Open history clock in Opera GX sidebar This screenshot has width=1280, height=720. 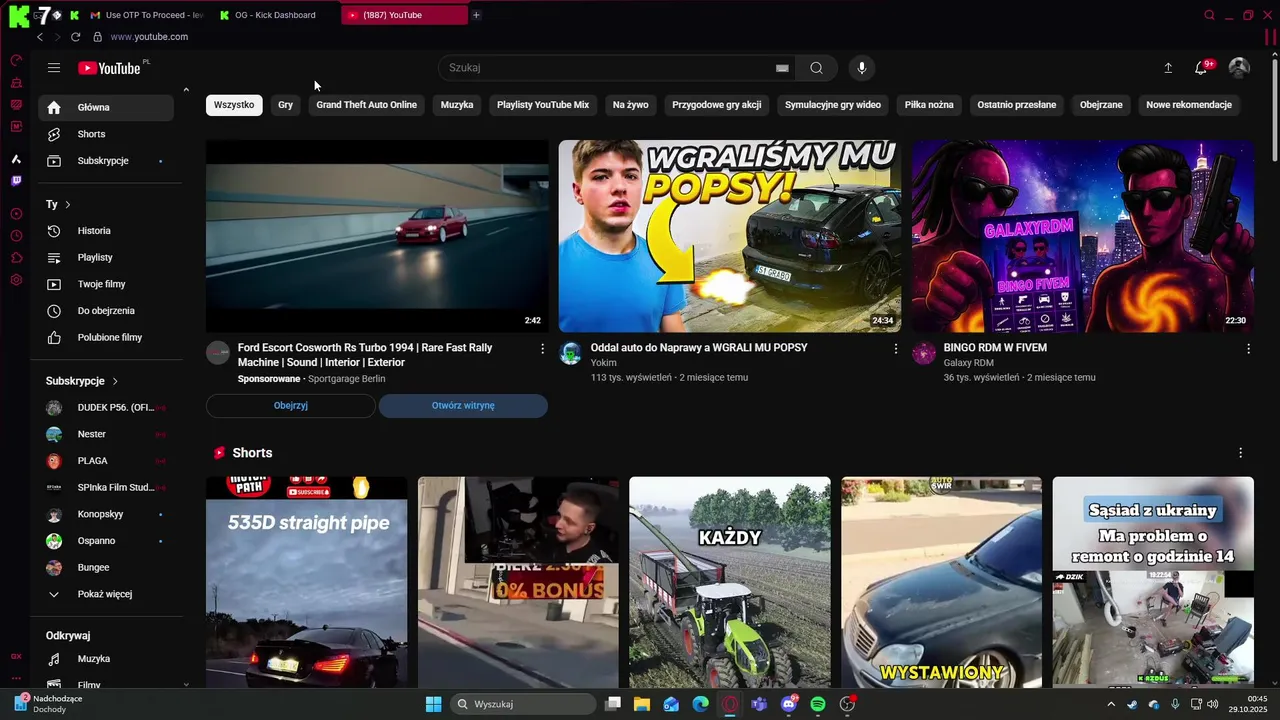(x=16, y=236)
